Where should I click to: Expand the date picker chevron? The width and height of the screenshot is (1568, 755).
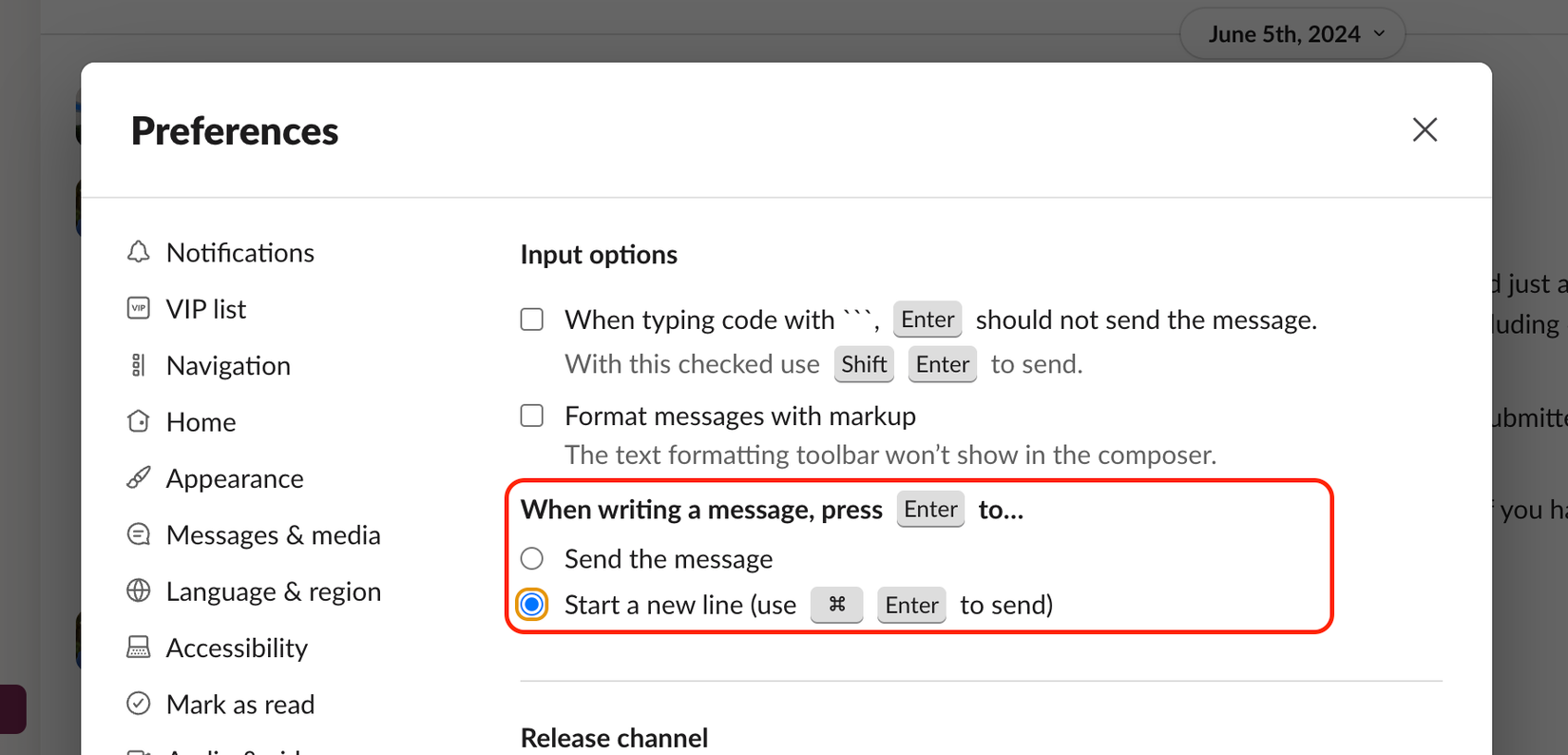[1379, 32]
